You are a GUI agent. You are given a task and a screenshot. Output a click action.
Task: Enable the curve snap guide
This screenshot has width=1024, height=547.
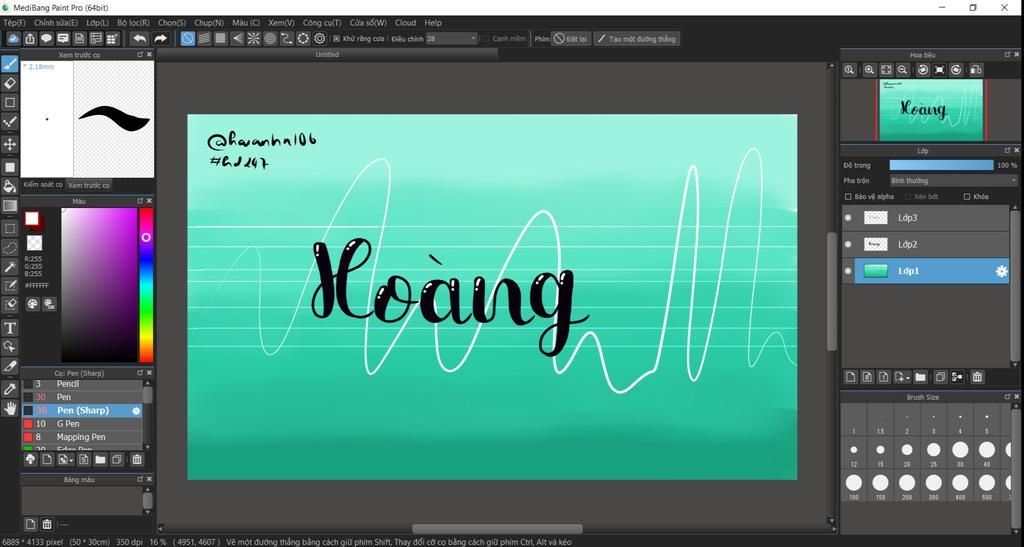pos(287,39)
